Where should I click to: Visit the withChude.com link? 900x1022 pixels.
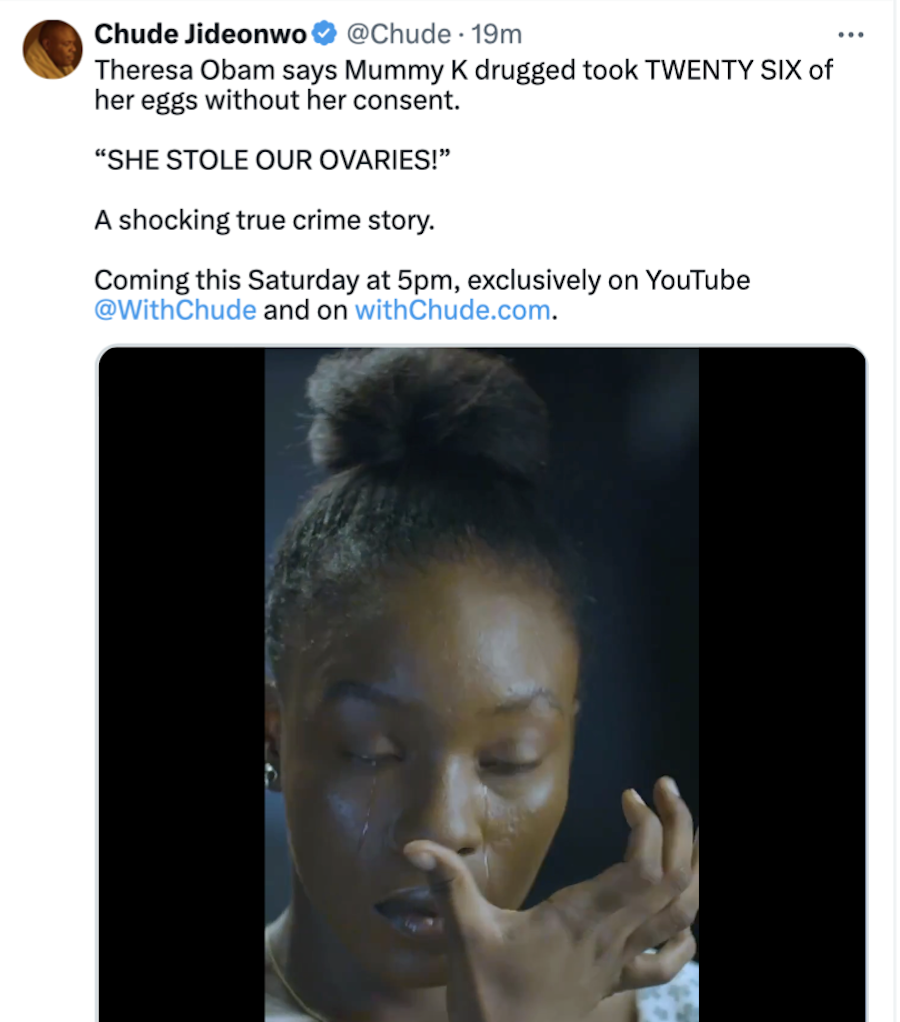pos(452,309)
